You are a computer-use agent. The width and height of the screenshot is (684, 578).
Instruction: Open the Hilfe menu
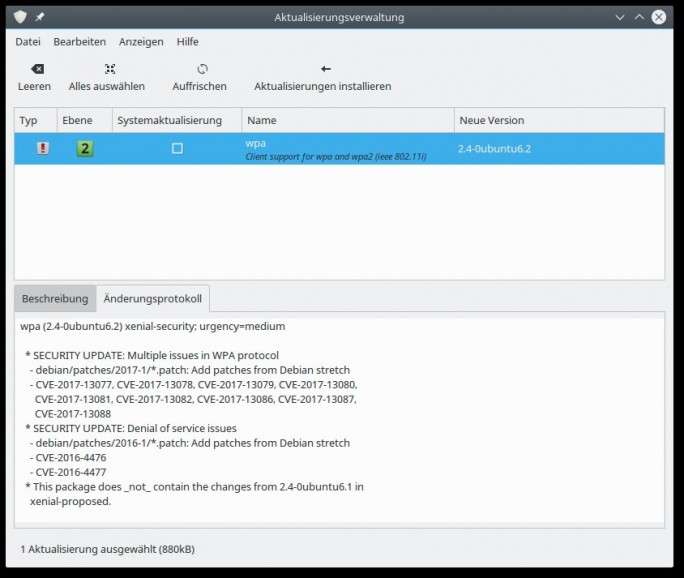click(x=188, y=42)
